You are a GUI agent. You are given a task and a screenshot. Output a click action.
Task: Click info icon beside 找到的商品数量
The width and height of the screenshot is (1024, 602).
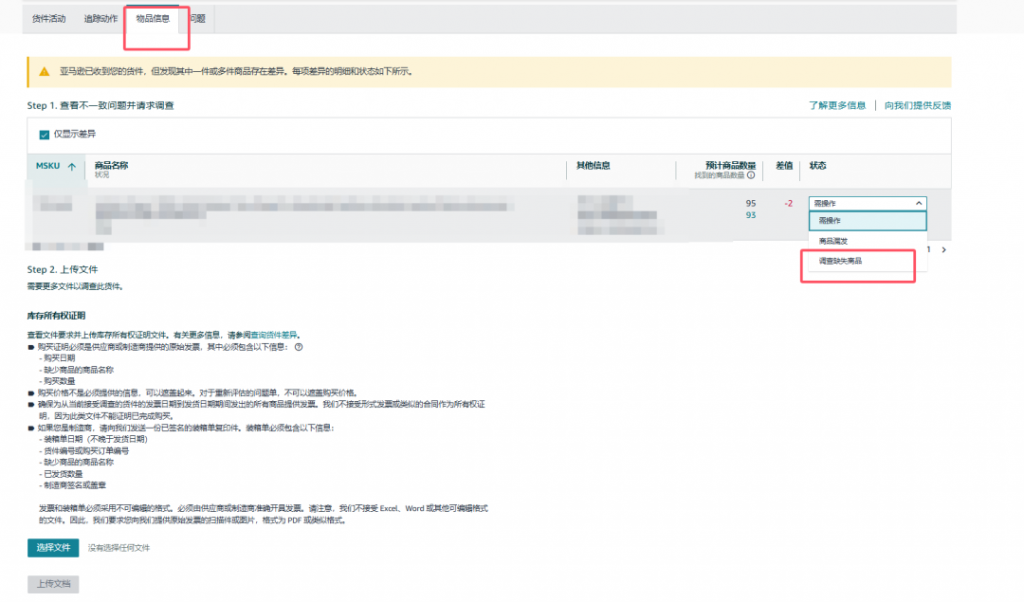(x=751, y=175)
